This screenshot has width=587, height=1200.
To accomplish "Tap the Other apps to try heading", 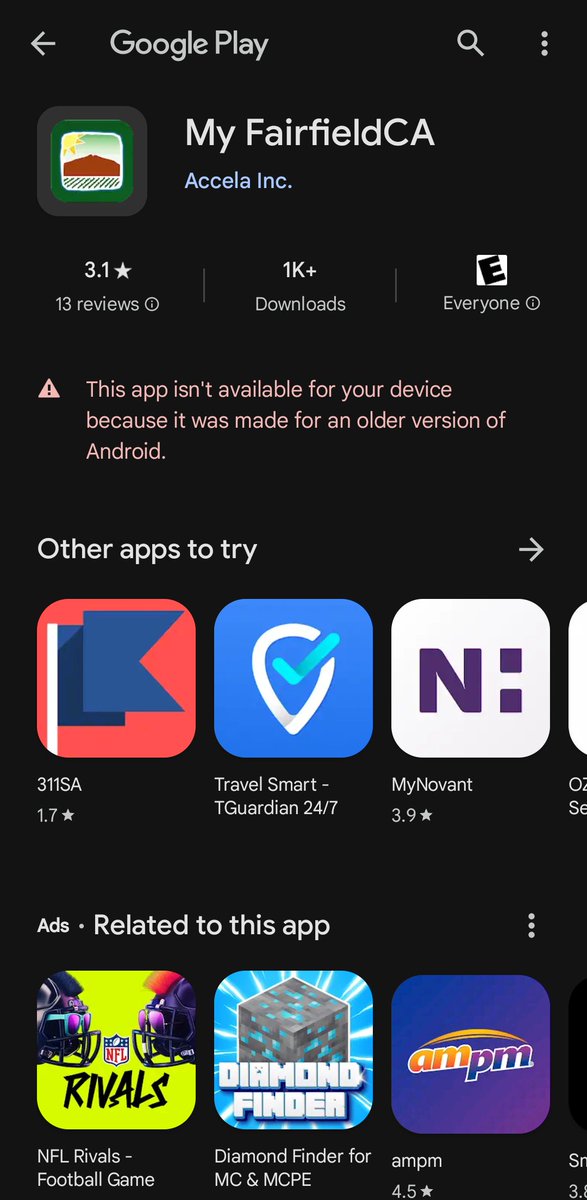I will tap(147, 549).
